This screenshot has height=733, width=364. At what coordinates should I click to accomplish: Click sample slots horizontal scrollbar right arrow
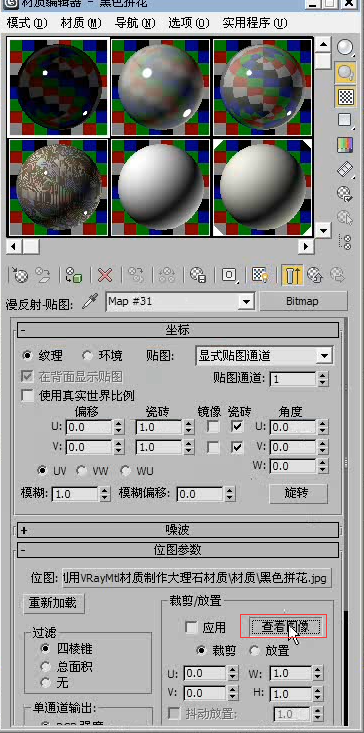(307, 246)
